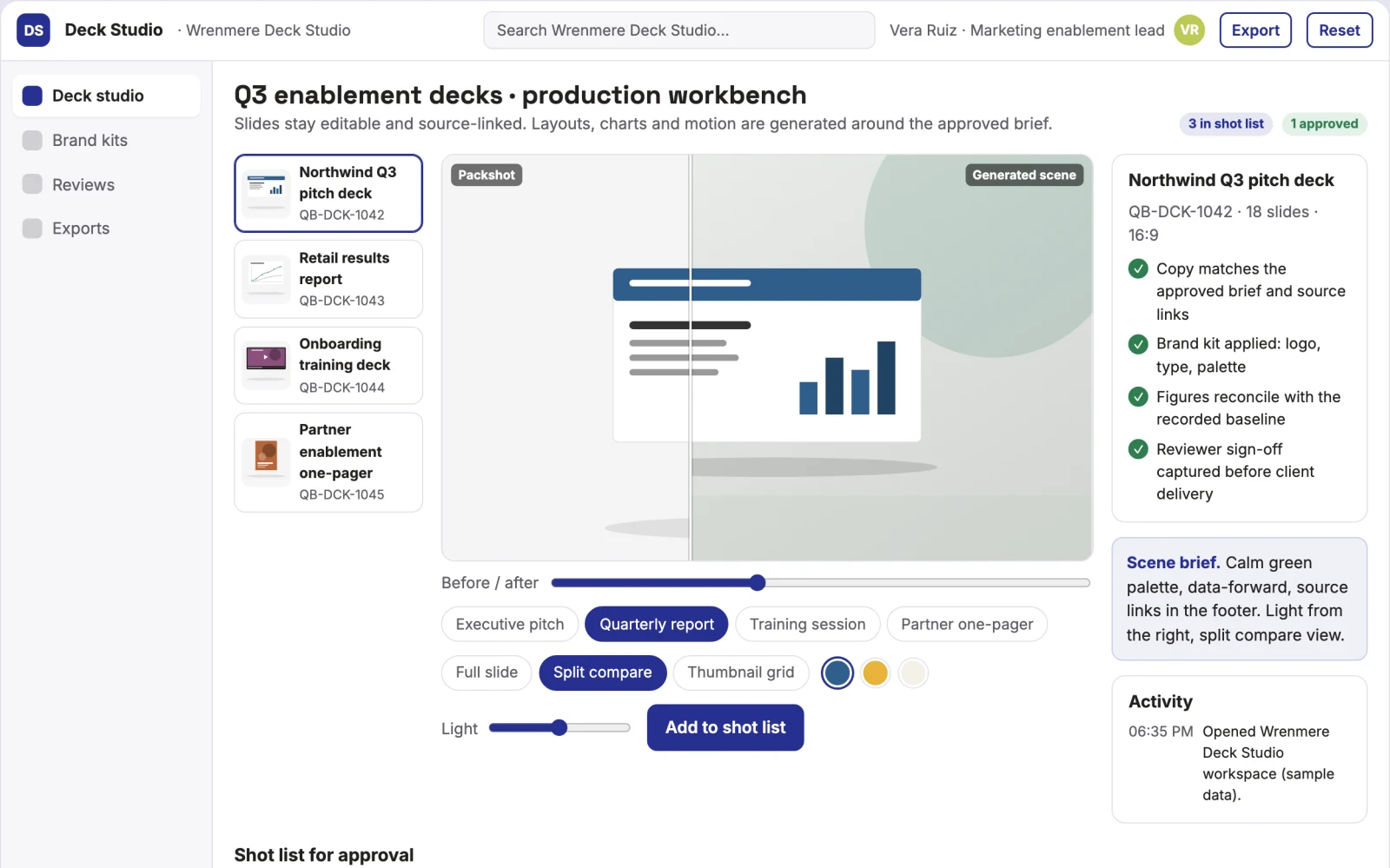Image resolution: width=1390 pixels, height=868 pixels.
Task: Select the Northwind Q3 pitch deck thumbnail
Action: click(266, 193)
